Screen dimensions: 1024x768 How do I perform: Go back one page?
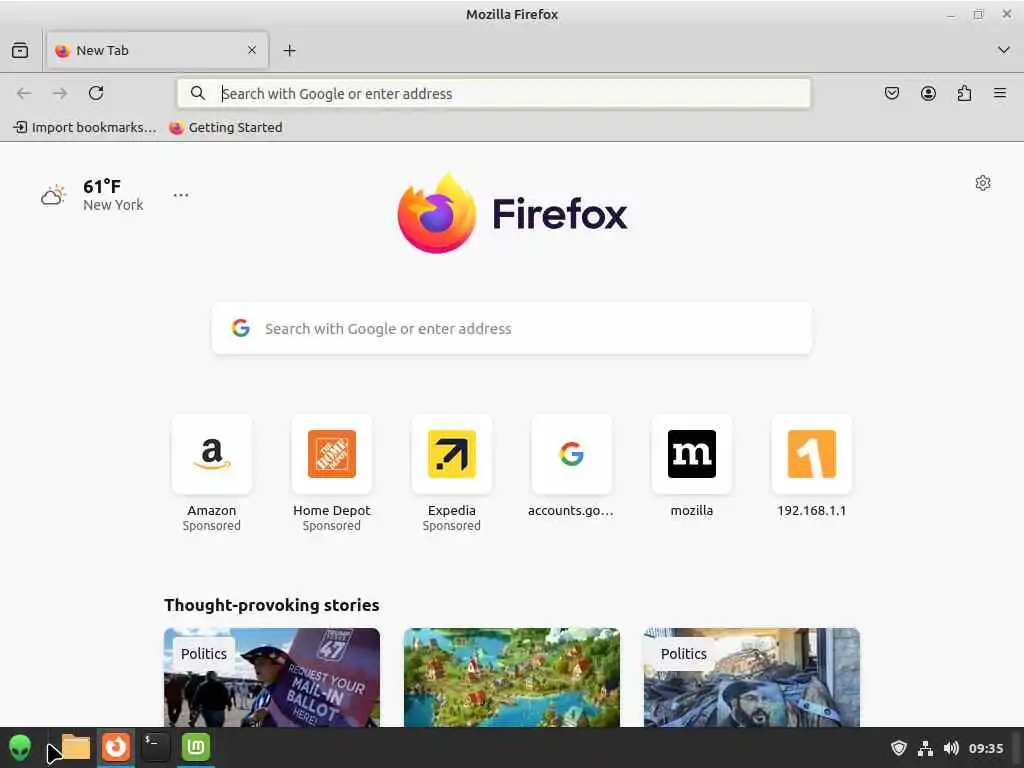click(24, 93)
